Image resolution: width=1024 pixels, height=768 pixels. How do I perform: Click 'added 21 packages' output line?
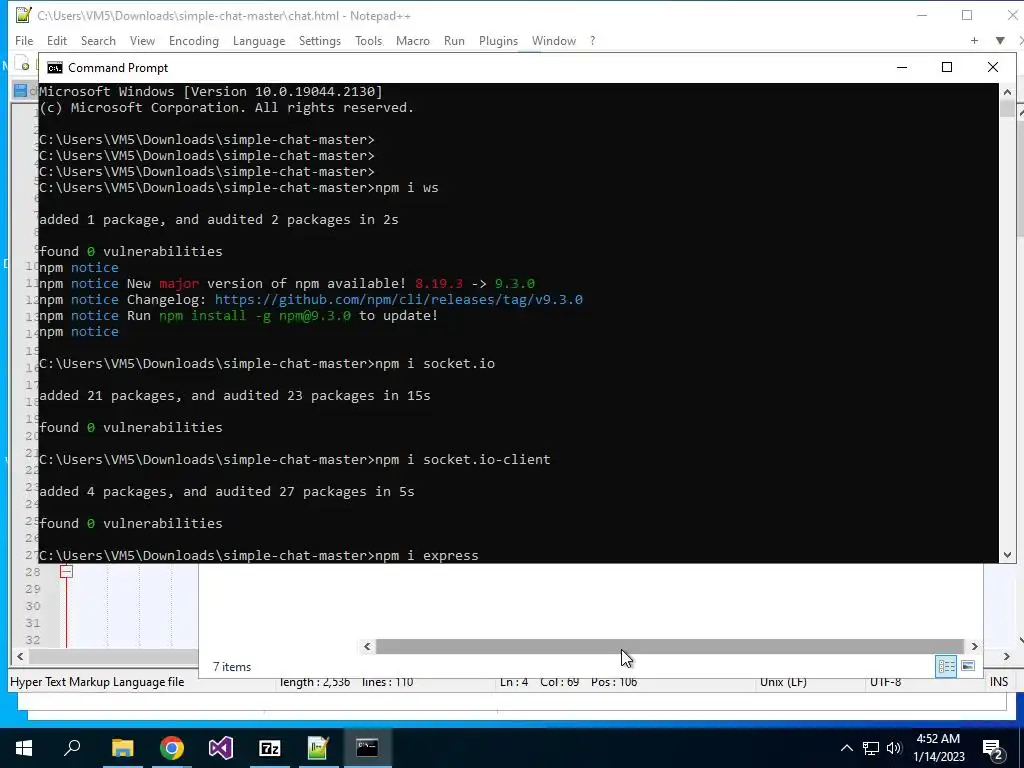234,396
